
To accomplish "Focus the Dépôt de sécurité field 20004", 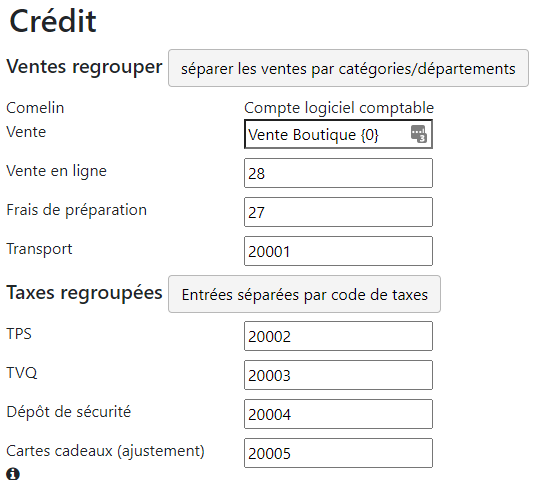I will [x=338, y=414].
